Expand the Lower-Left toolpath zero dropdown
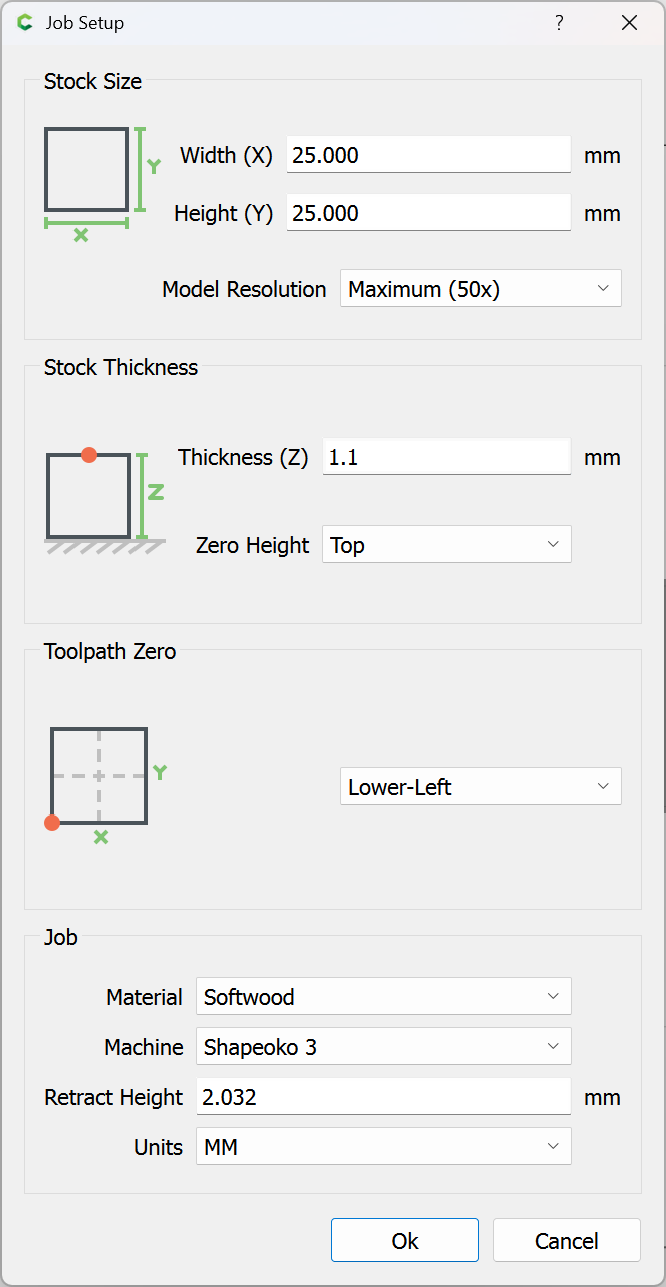The width and height of the screenshot is (666, 1287). 481,787
